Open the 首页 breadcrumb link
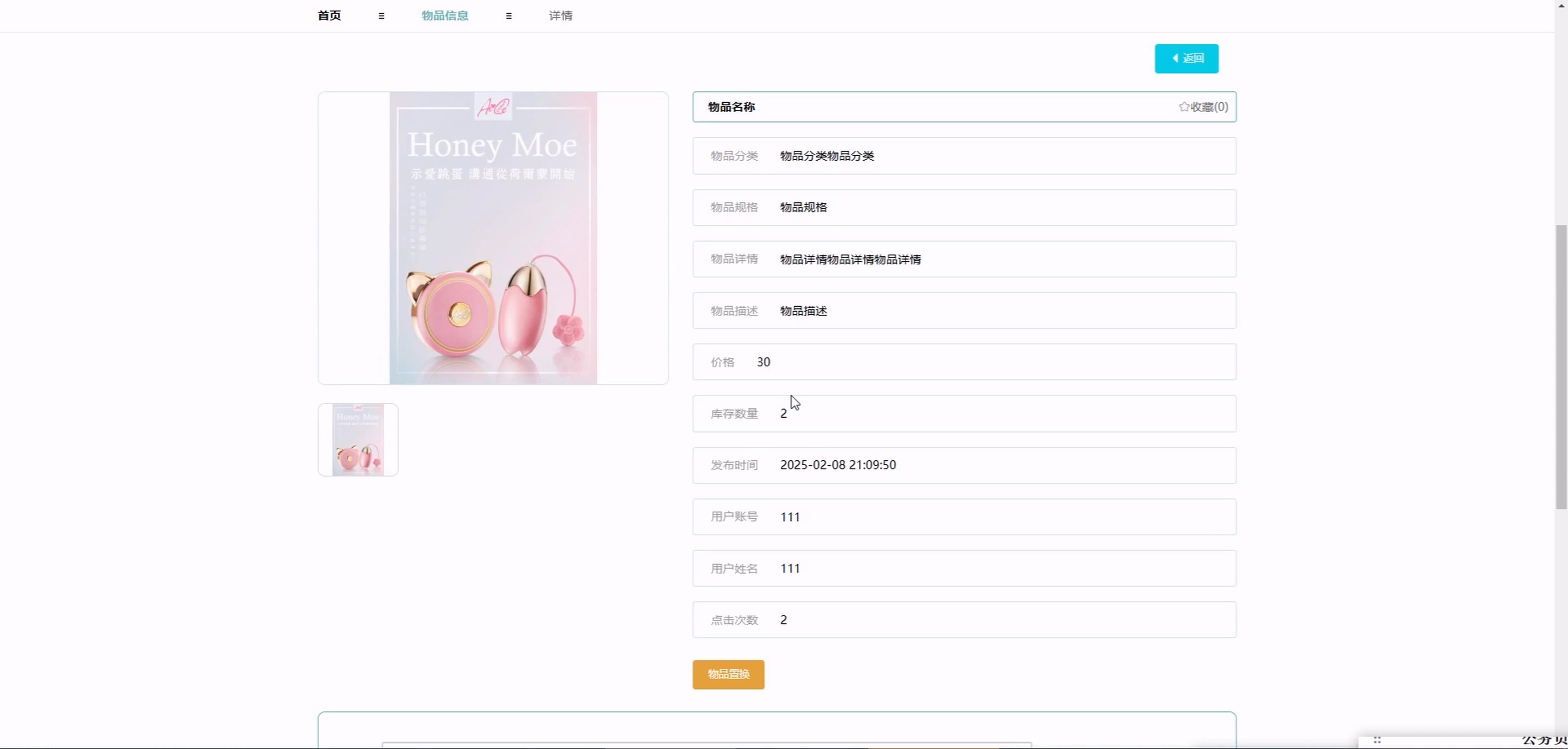 click(329, 16)
